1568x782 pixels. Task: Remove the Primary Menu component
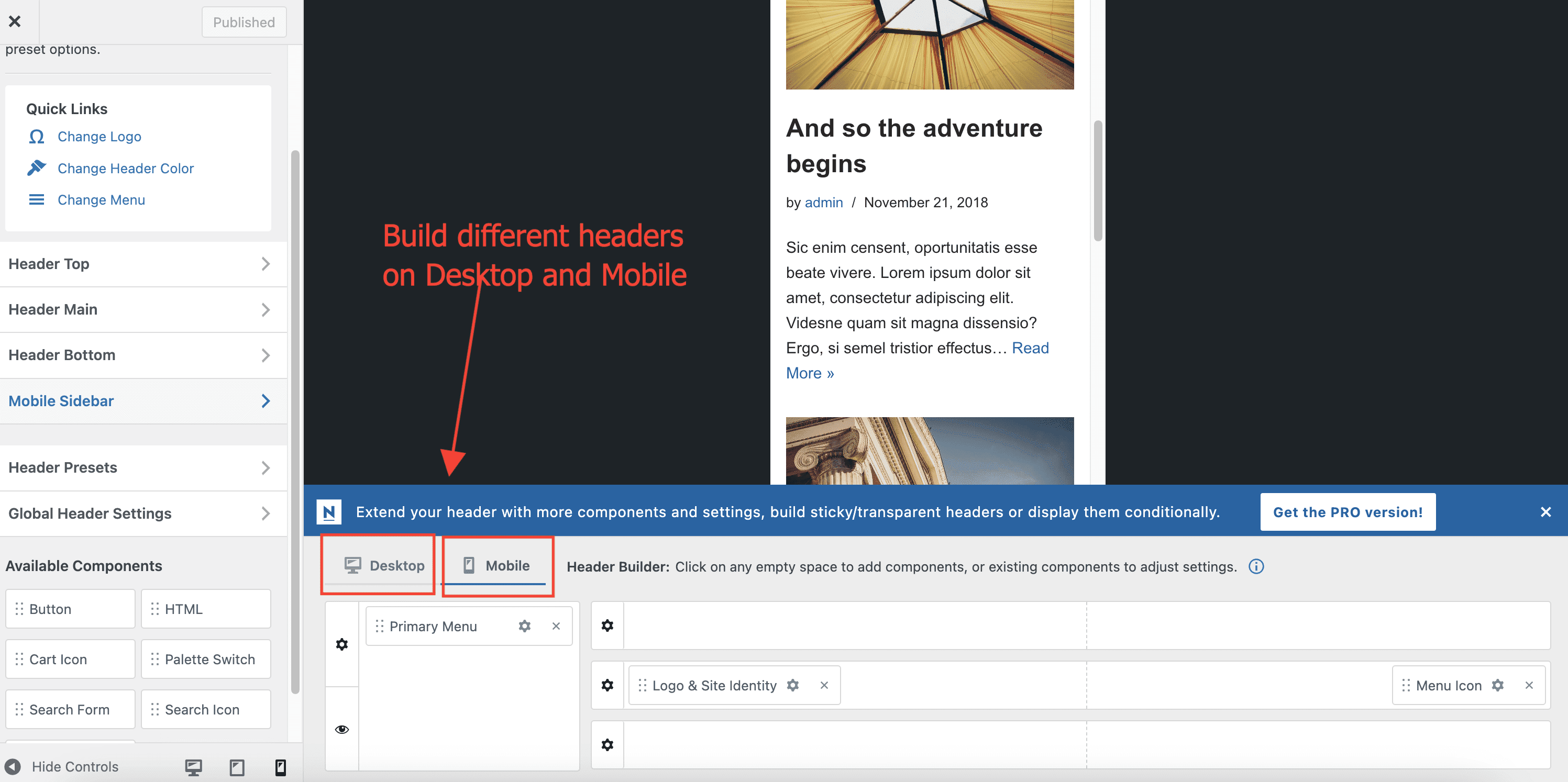tap(556, 625)
